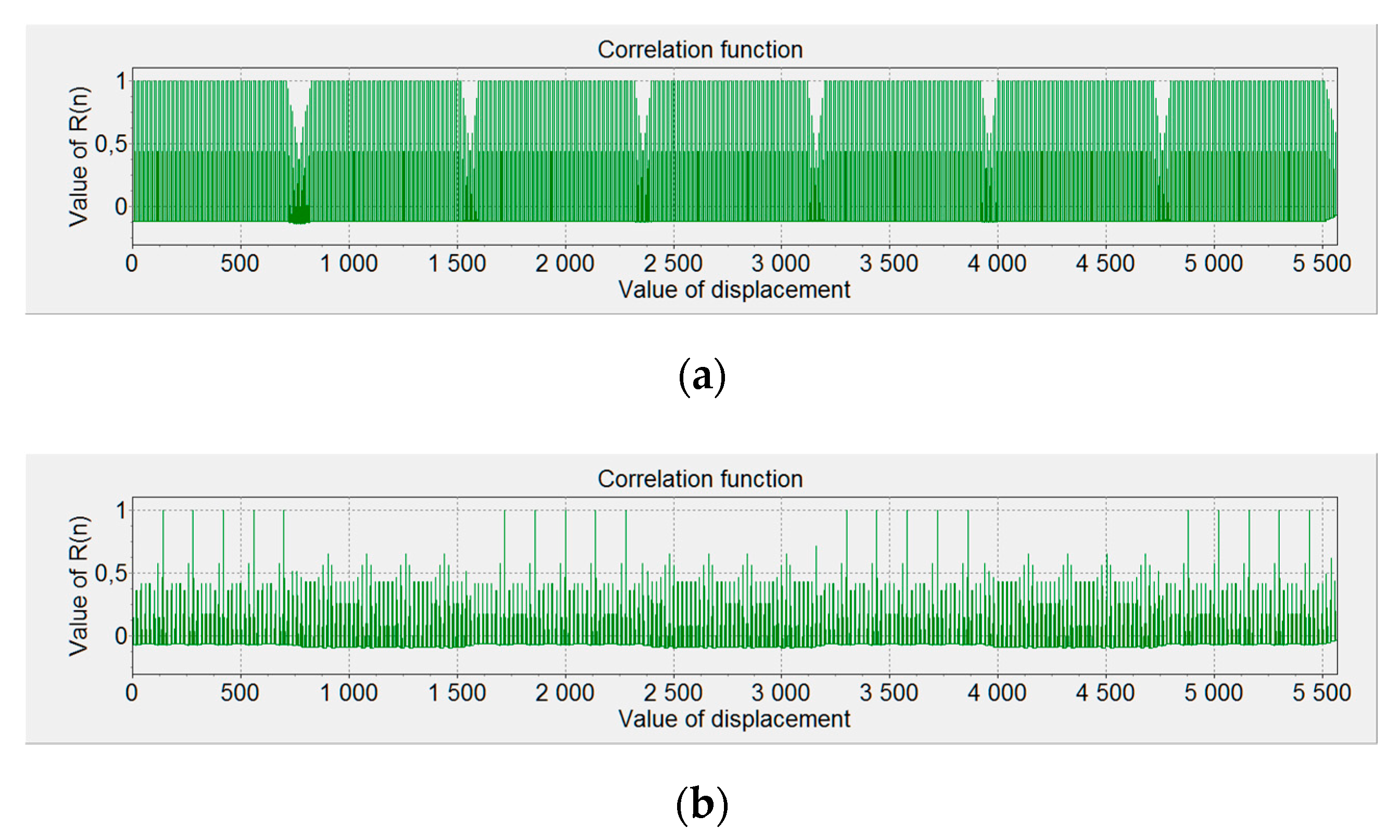Viewport: 1400px width, 840px height.
Task: Click the 0,5 y-axis tick in chart (a)
Action: 111,144
